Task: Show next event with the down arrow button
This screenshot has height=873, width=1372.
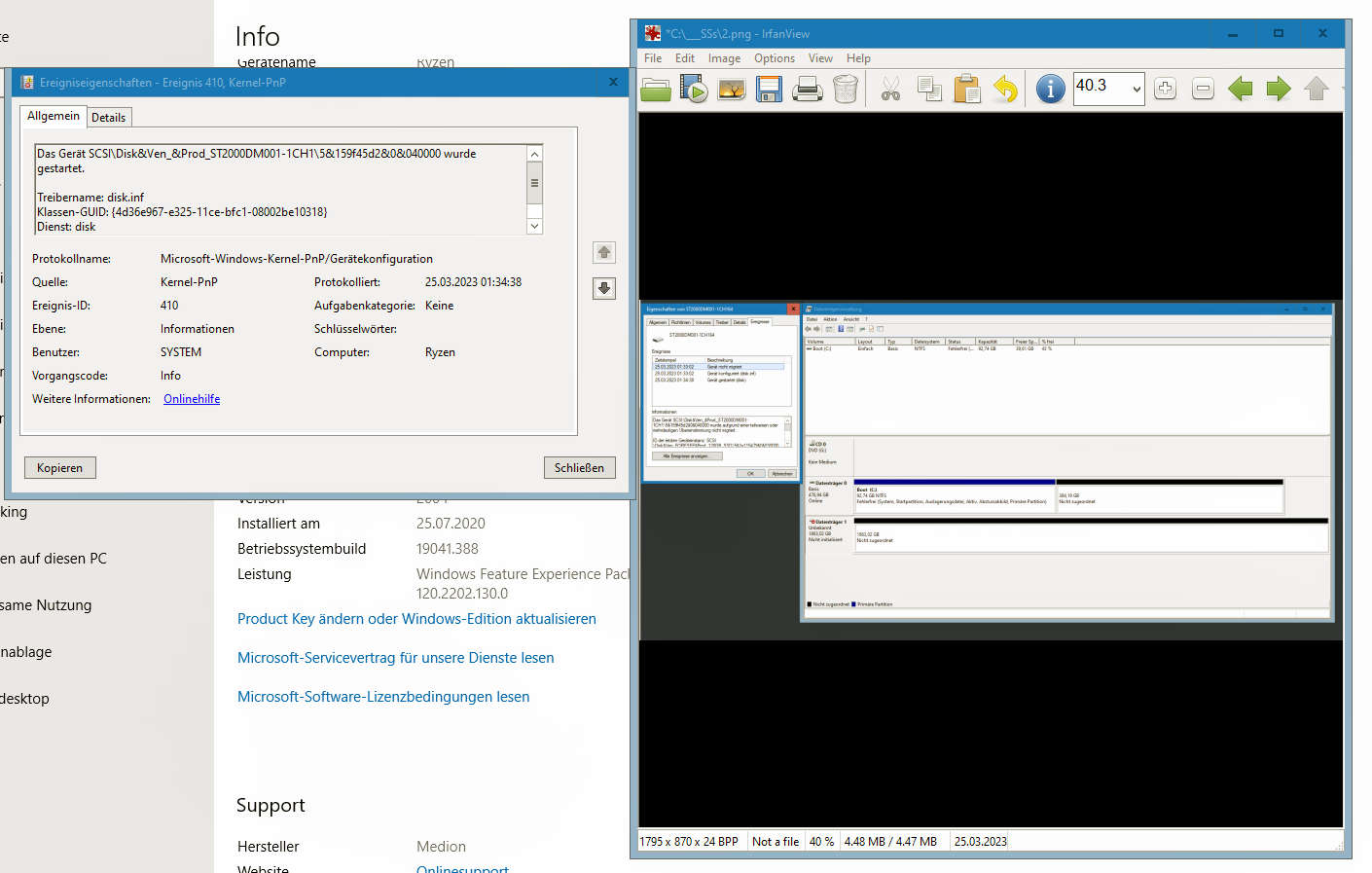Action: 604,288
